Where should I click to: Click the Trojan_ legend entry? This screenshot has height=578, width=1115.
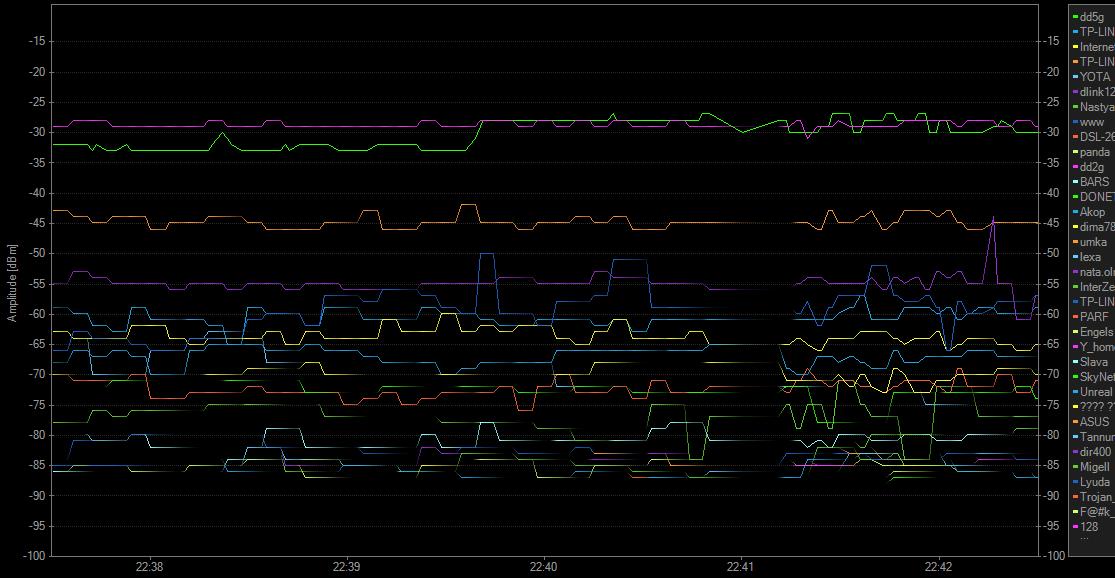tap(1094, 497)
